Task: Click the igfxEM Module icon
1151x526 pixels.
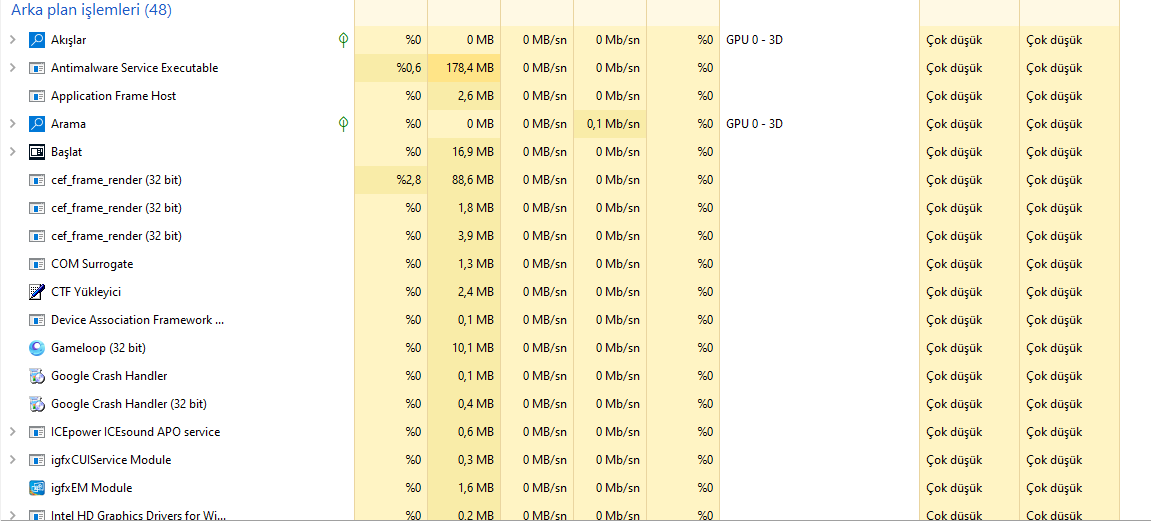Action: [x=37, y=488]
